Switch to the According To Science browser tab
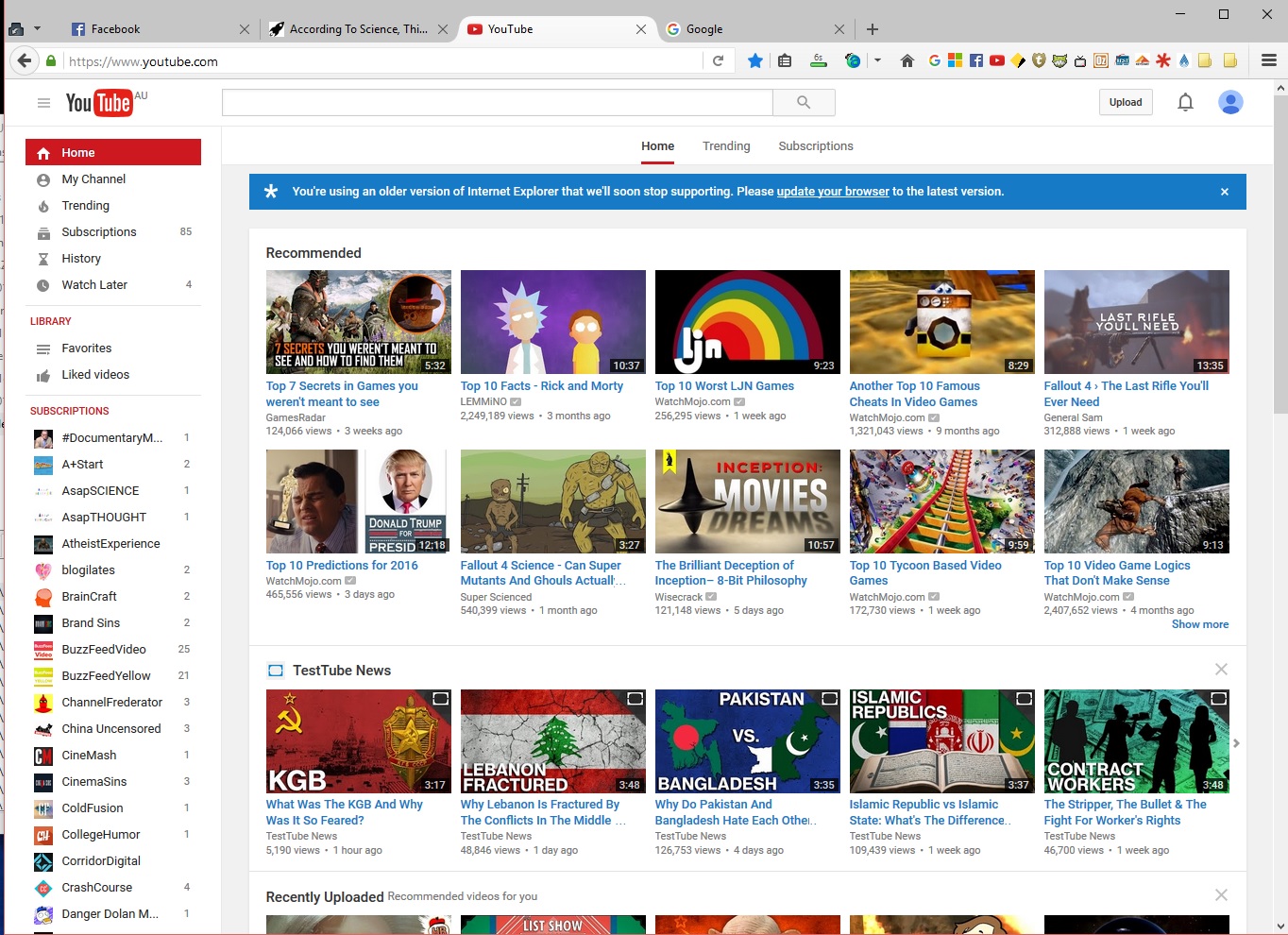 coord(358,29)
